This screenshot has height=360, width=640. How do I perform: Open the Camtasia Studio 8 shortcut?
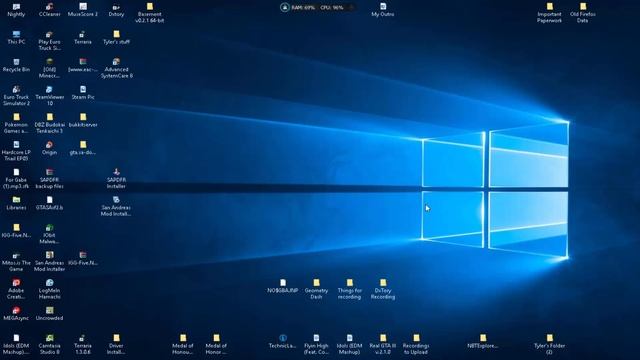click(x=49, y=344)
